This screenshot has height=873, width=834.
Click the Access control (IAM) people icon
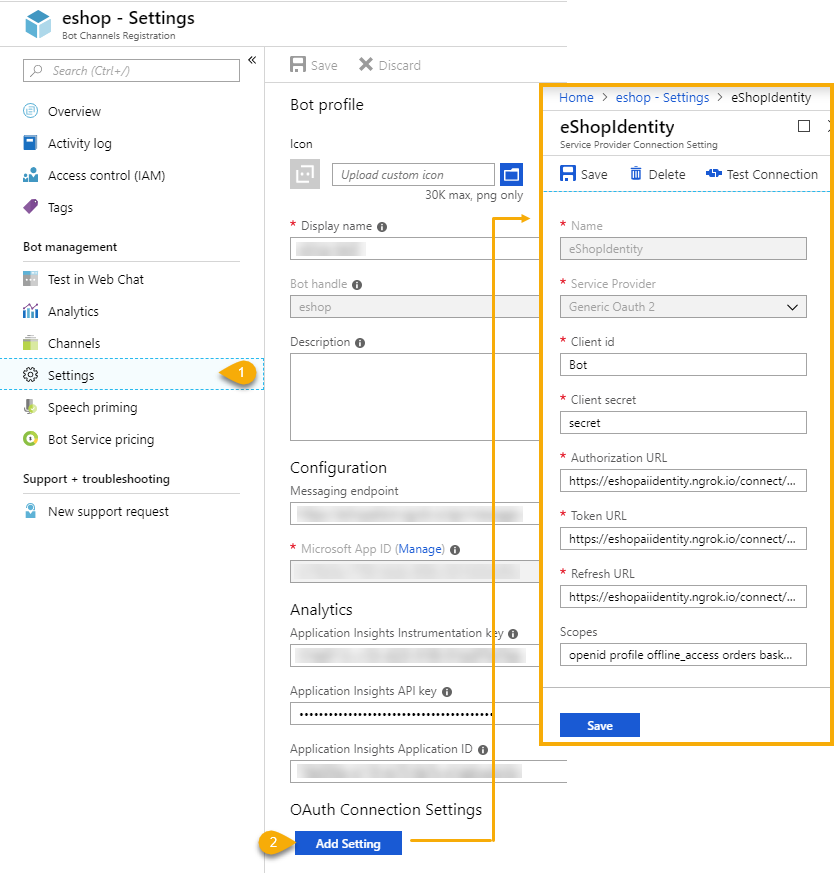[x=31, y=175]
